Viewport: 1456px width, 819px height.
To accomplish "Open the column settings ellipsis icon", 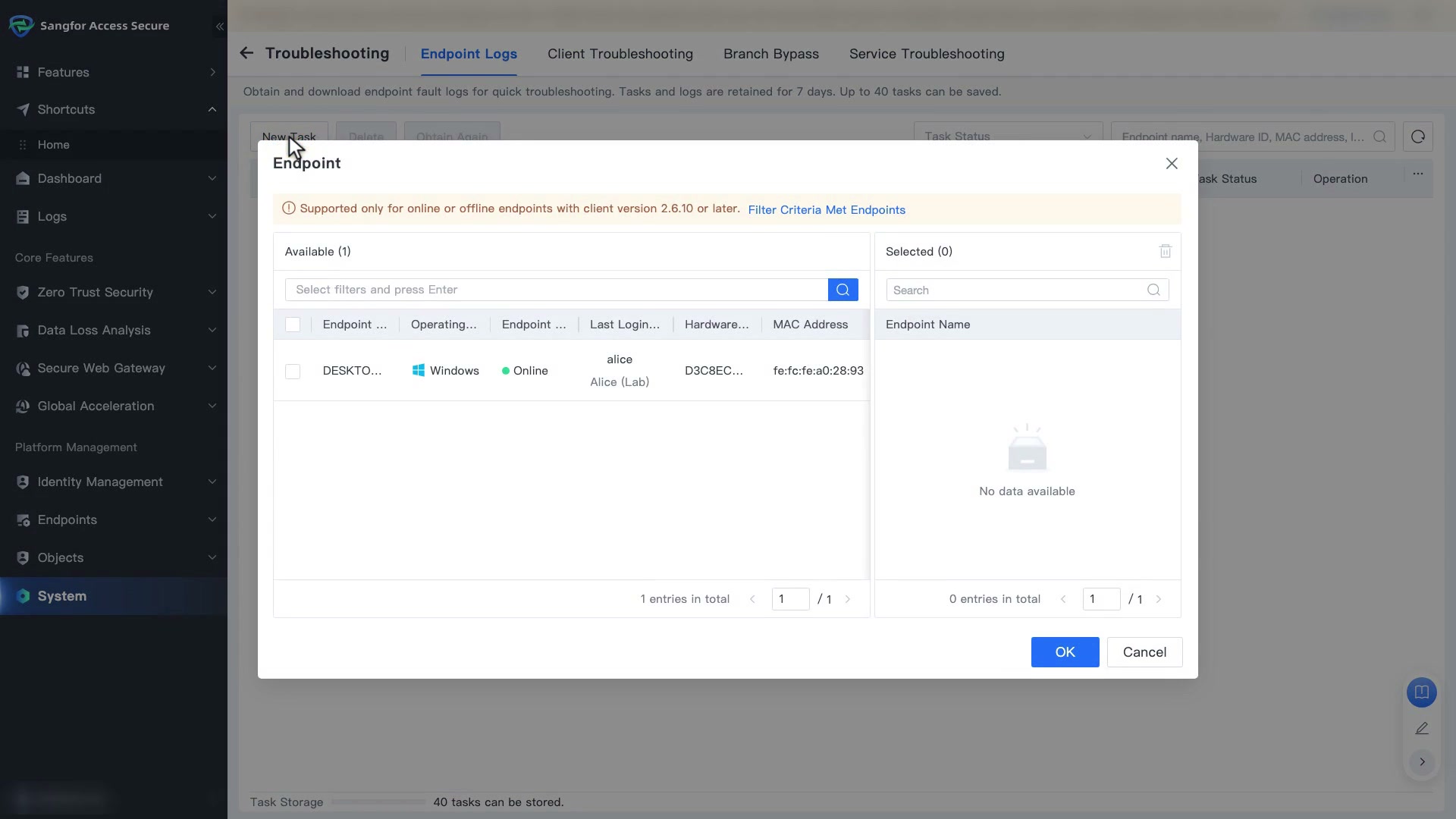I will [x=1417, y=174].
